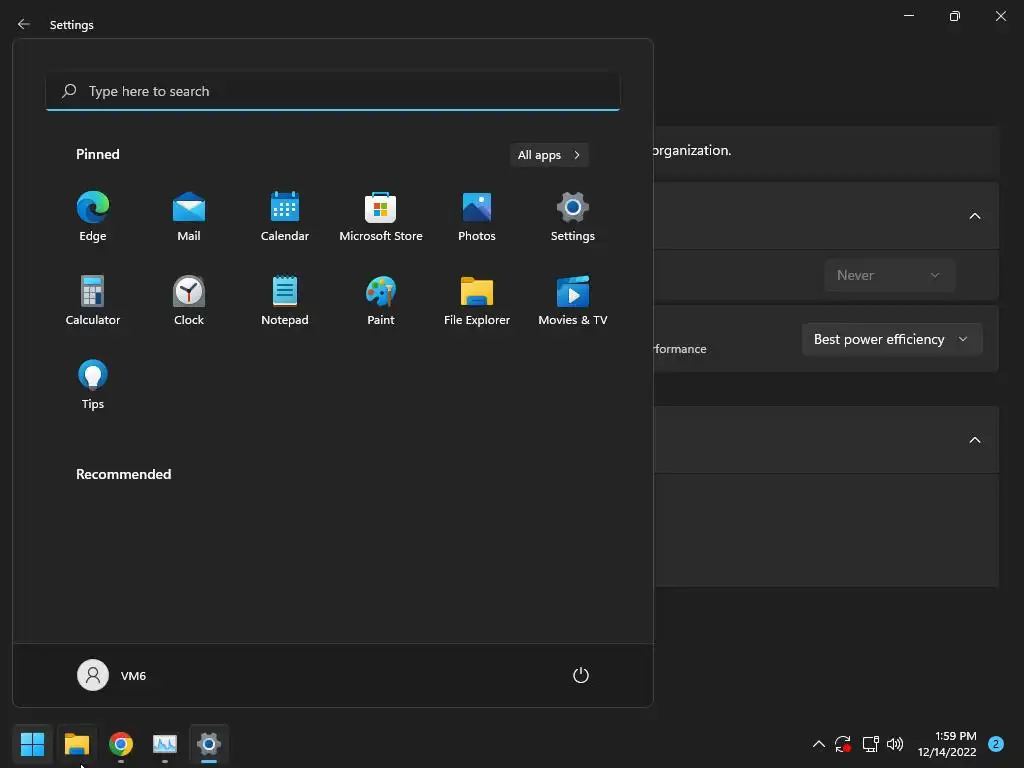Open Google Chrome from the taskbar
This screenshot has height=768, width=1024.
[121, 744]
